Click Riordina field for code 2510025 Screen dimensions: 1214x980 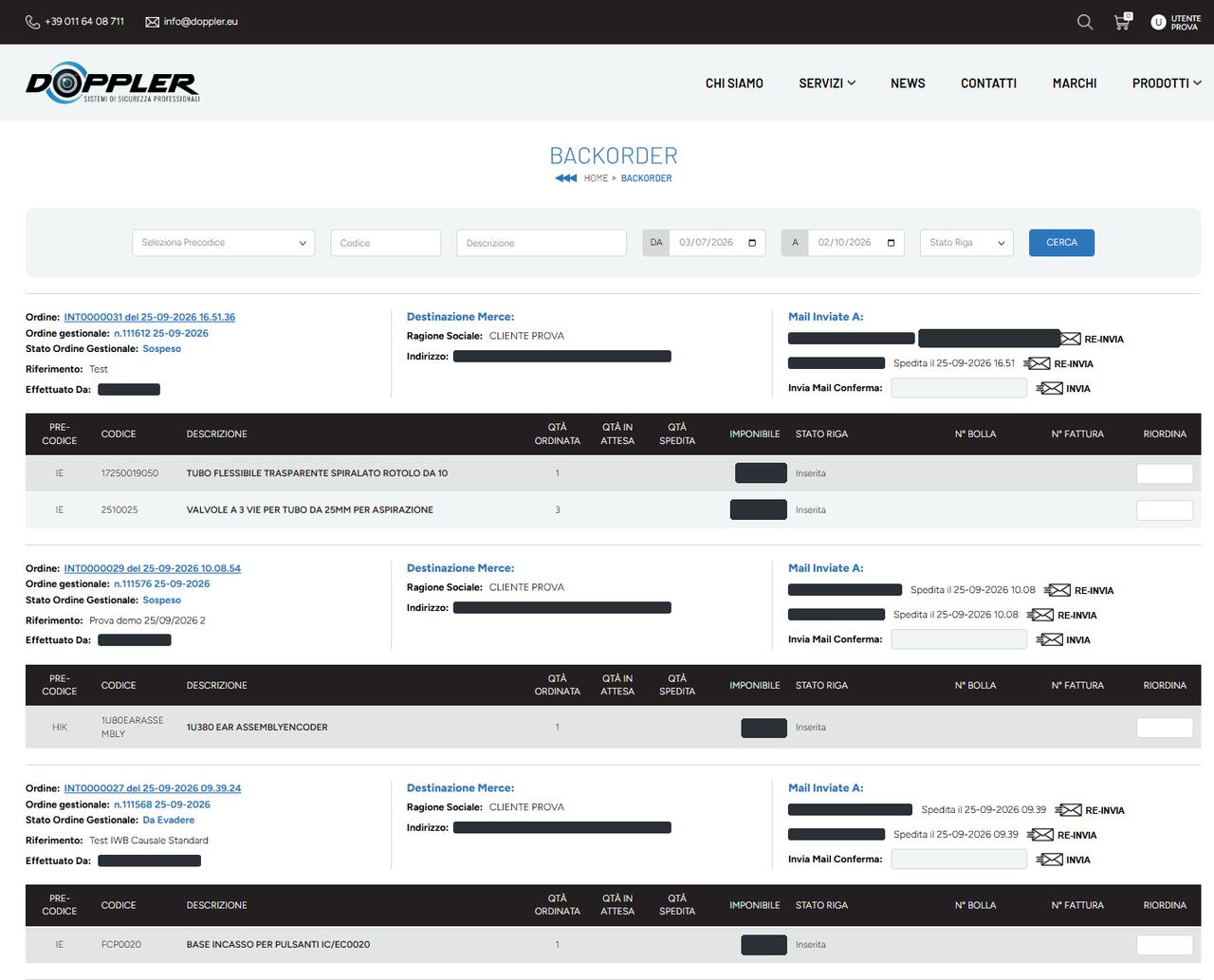[1165, 510]
